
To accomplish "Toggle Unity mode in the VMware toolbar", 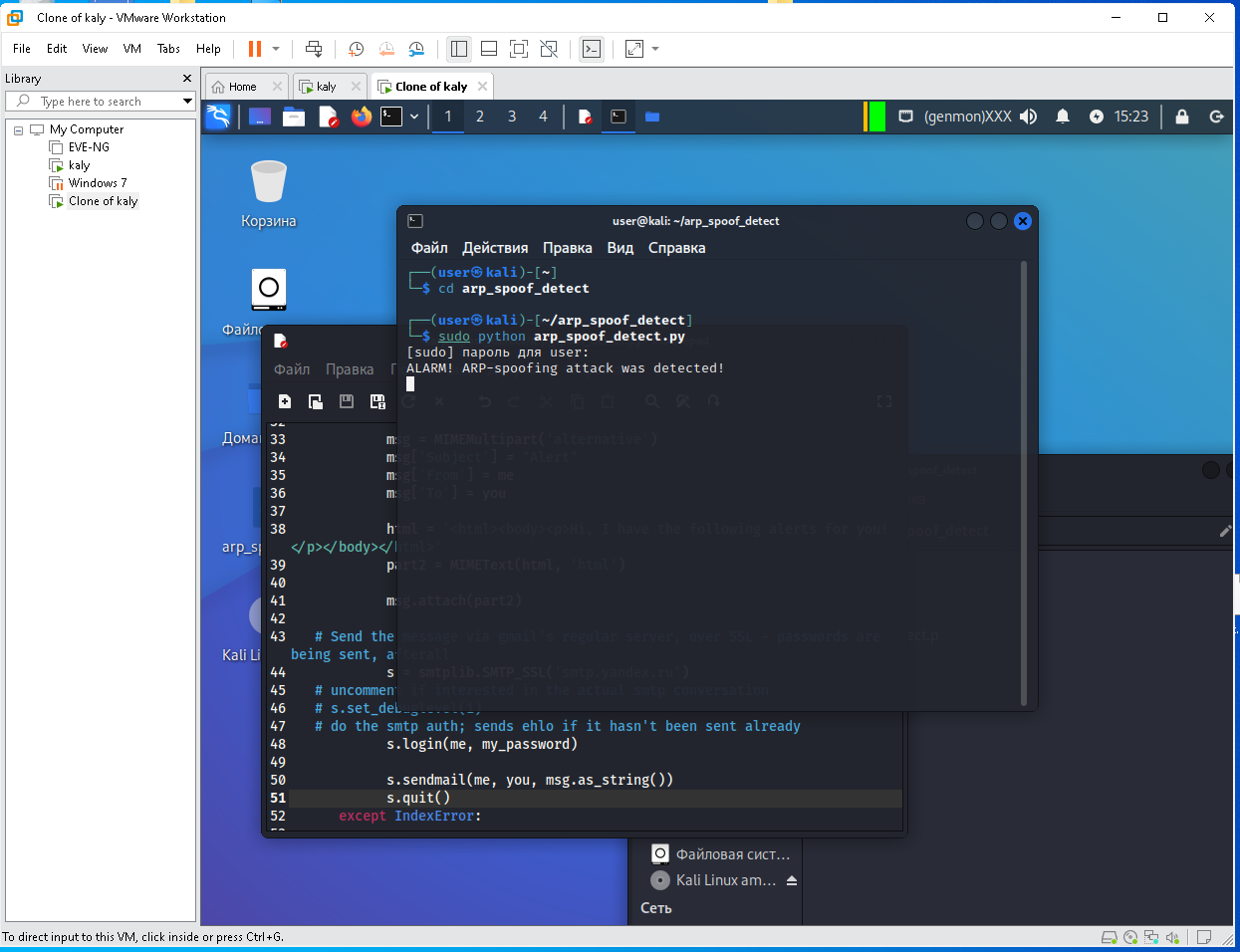I will pyautogui.click(x=549, y=49).
